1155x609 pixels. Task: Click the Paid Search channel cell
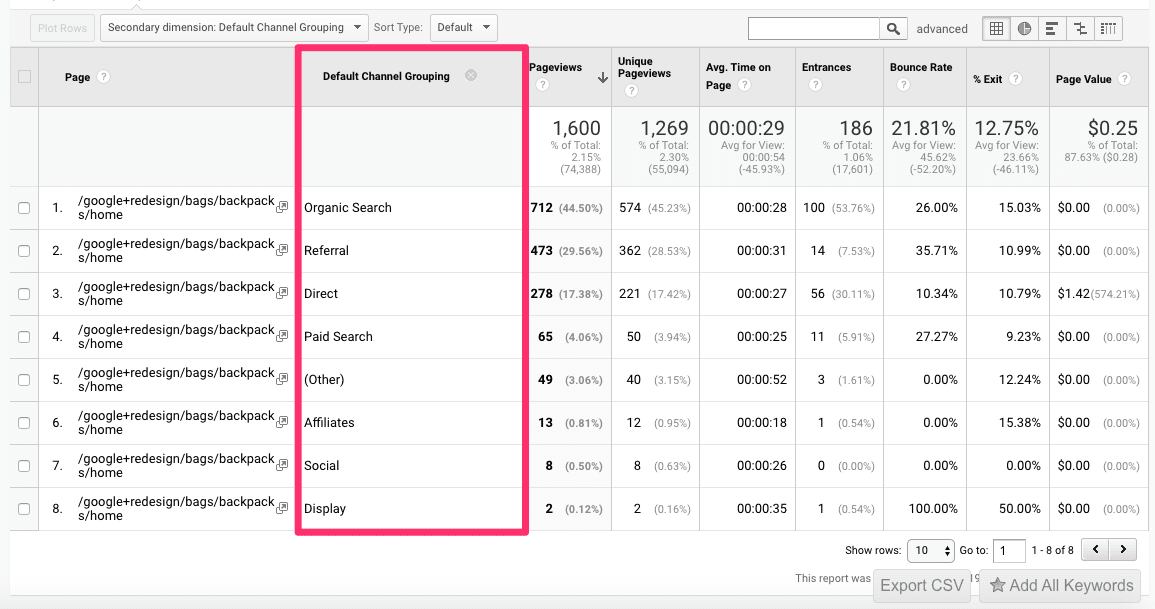pyautogui.click(x=338, y=337)
